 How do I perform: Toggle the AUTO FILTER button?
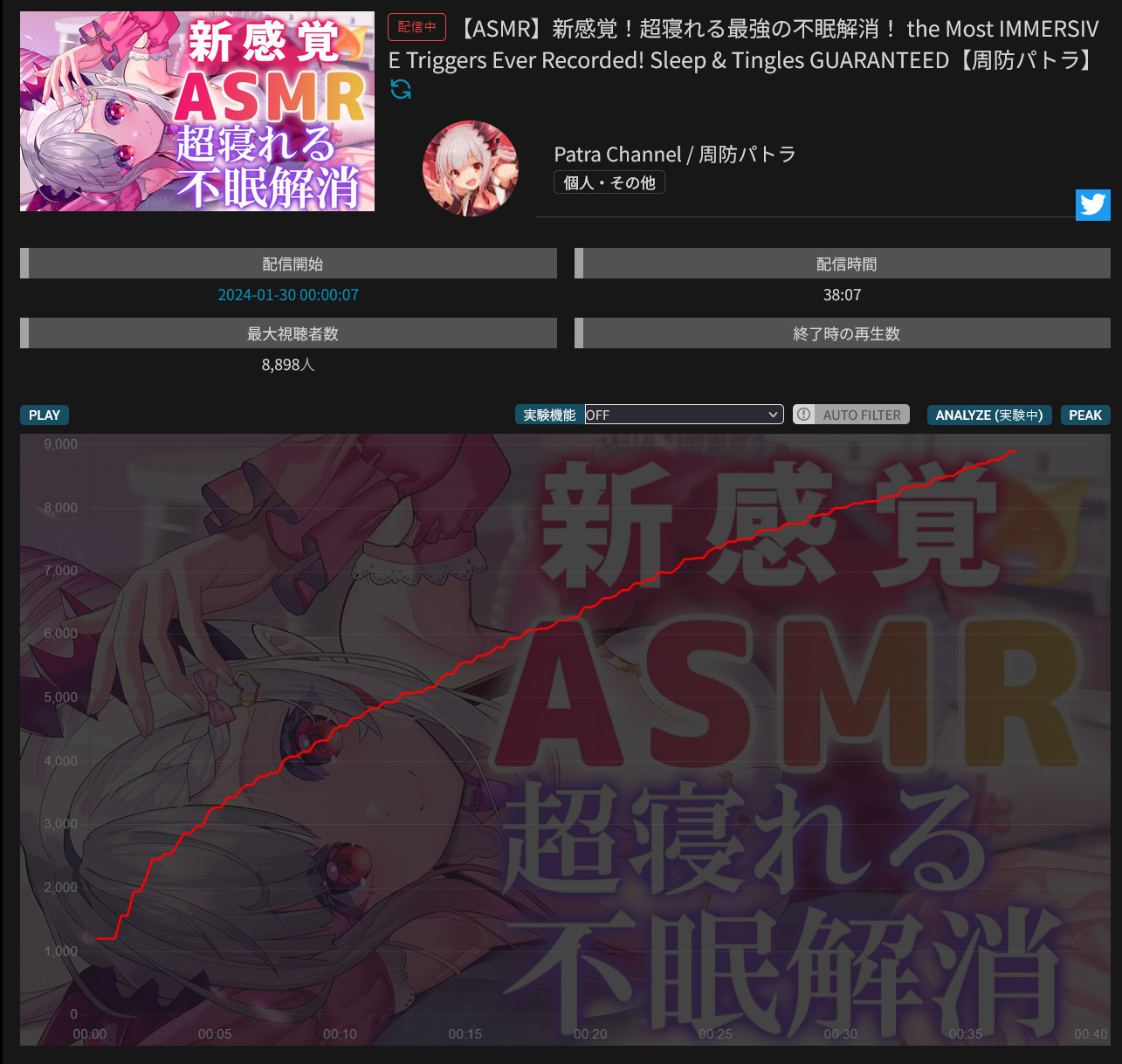click(x=851, y=415)
